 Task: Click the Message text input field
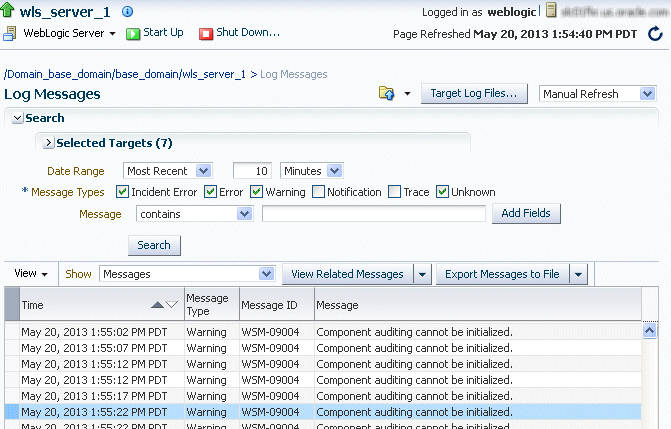click(x=374, y=213)
